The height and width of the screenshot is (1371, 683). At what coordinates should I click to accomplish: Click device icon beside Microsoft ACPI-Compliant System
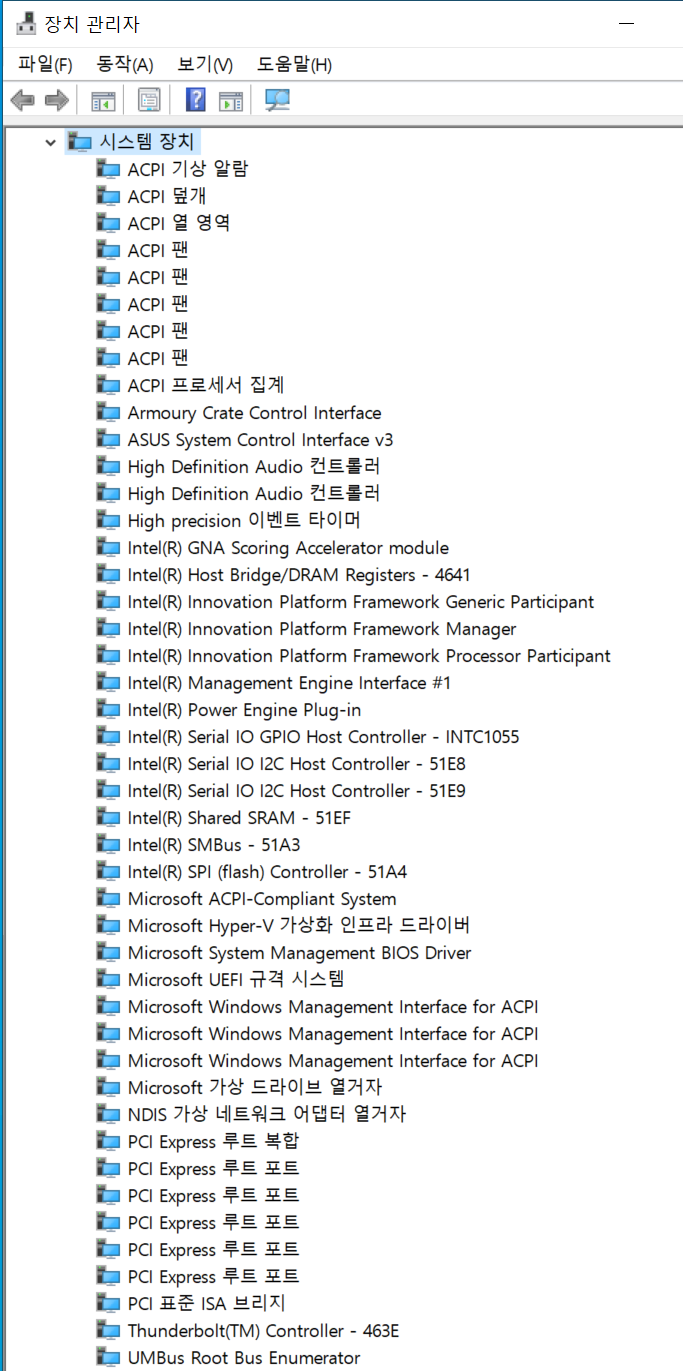click(108, 898)
